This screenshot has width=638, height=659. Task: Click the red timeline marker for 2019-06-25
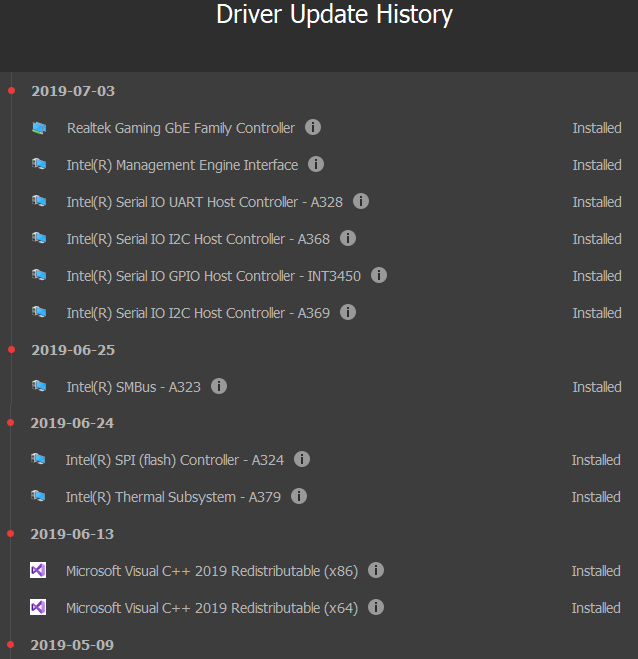click(x=11, y=350)
